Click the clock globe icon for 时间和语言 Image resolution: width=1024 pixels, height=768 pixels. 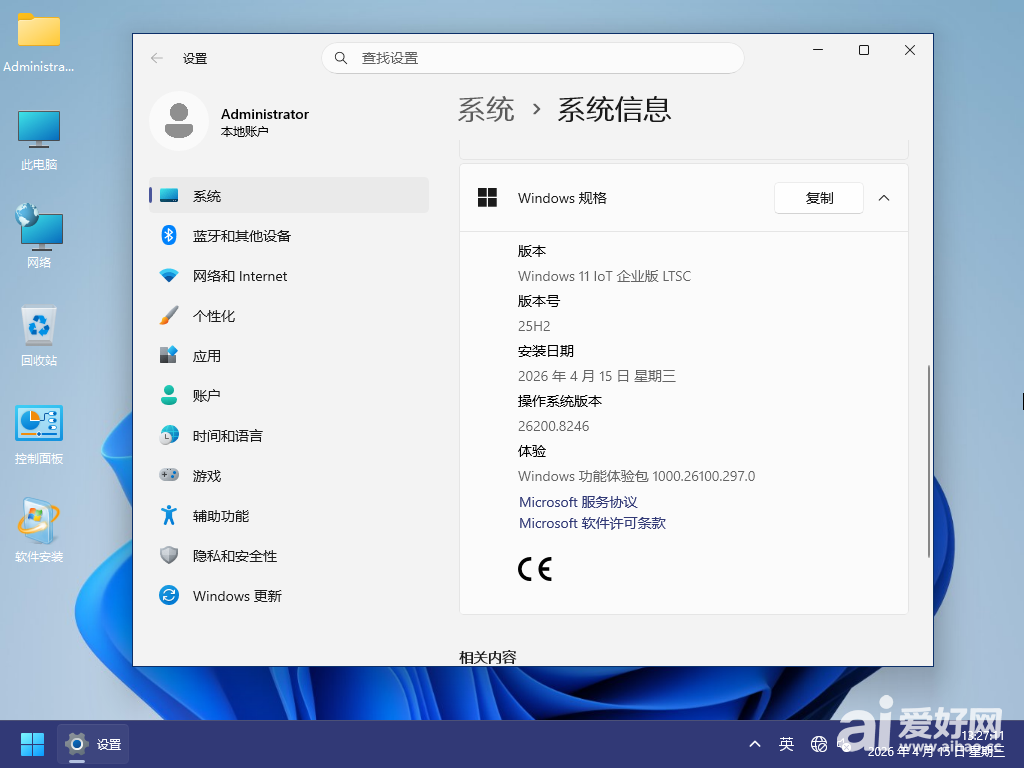[x=169, y=435]
